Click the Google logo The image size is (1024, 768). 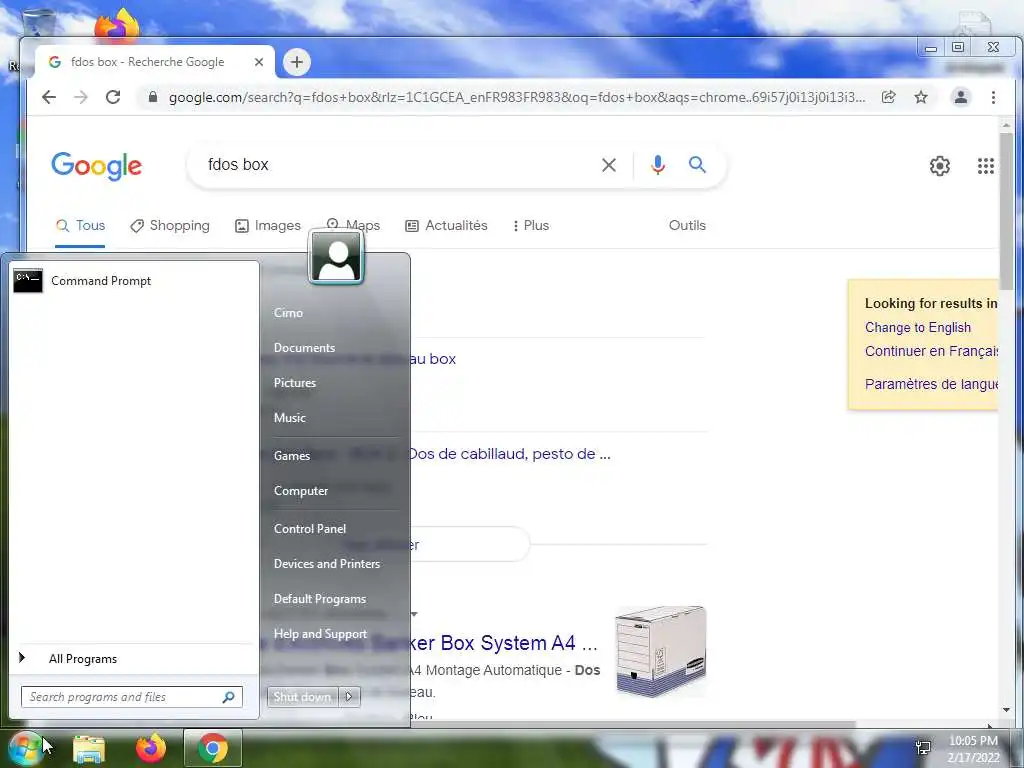coord(97,166)
